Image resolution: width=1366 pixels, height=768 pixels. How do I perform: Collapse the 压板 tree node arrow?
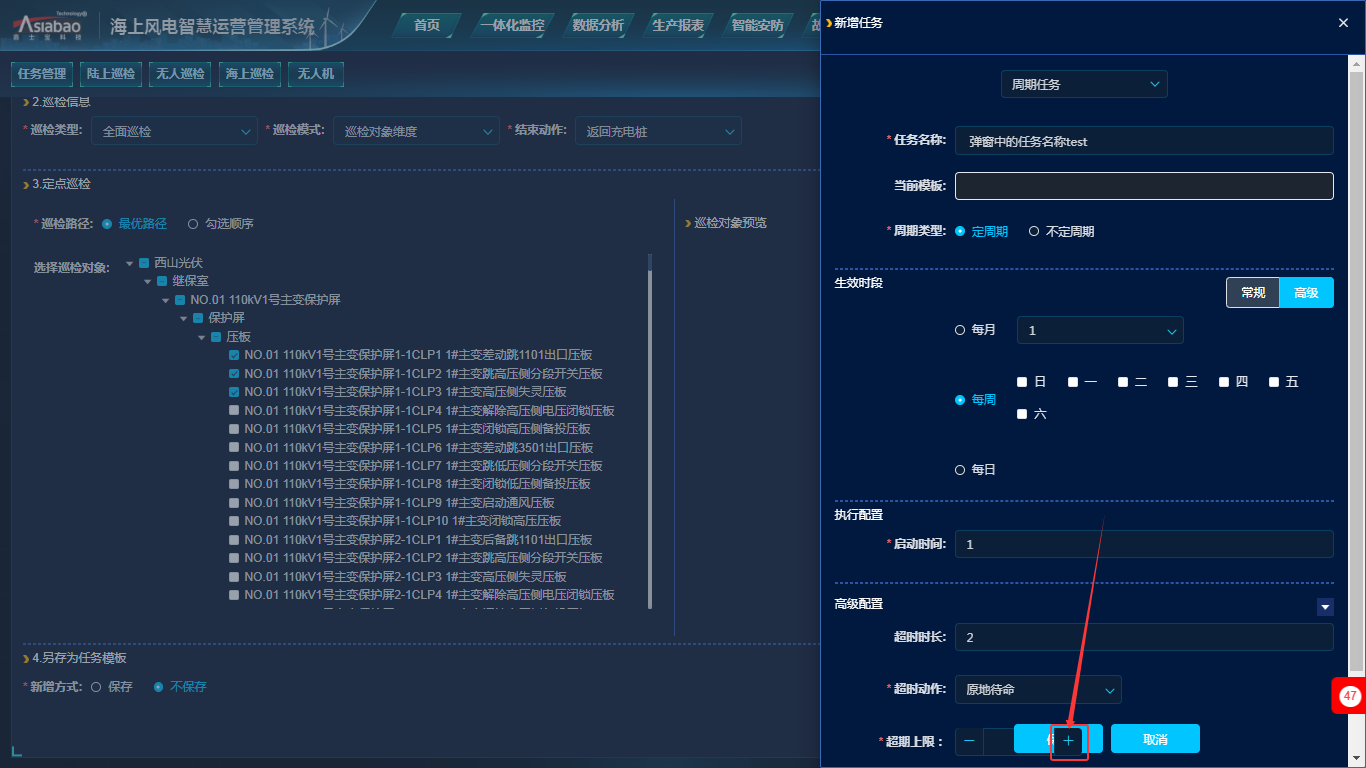click(202, 337)
